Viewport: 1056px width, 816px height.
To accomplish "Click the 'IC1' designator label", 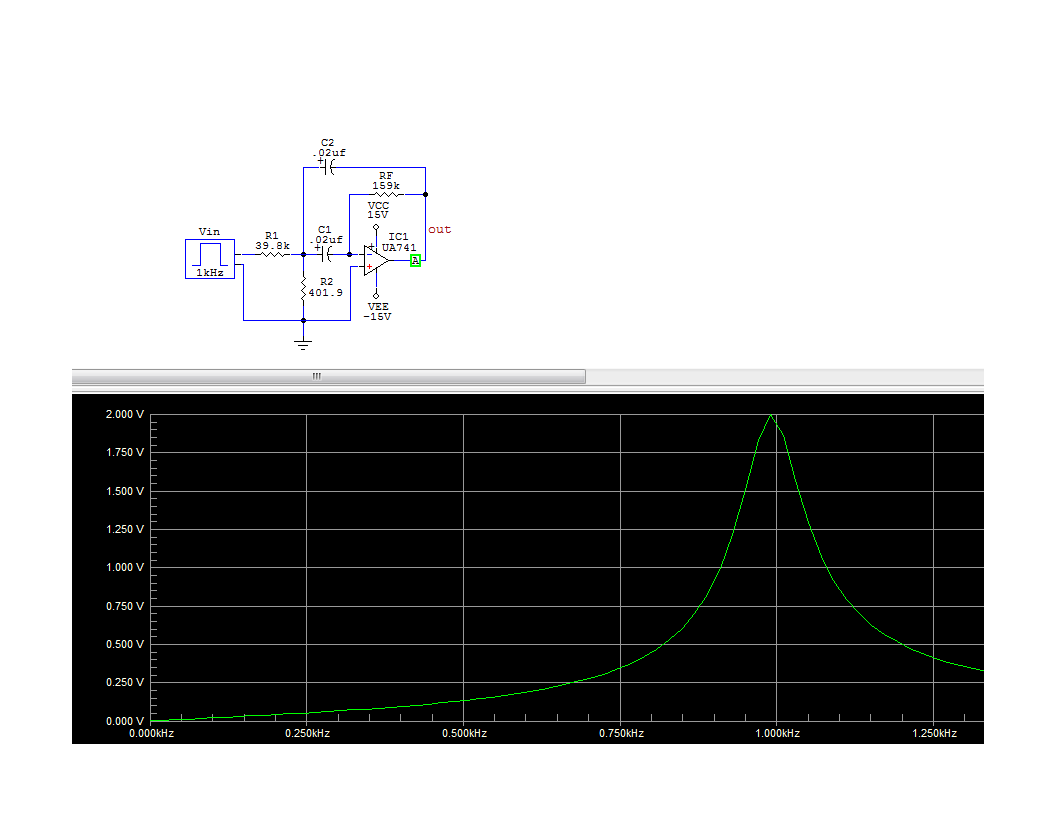I will point(398,237).
